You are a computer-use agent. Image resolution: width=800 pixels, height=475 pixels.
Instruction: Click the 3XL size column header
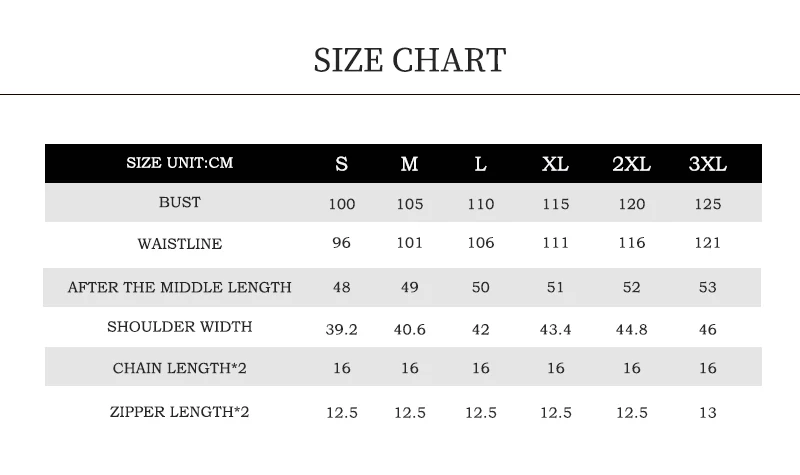pyautogui.click(x=708, y=164)
